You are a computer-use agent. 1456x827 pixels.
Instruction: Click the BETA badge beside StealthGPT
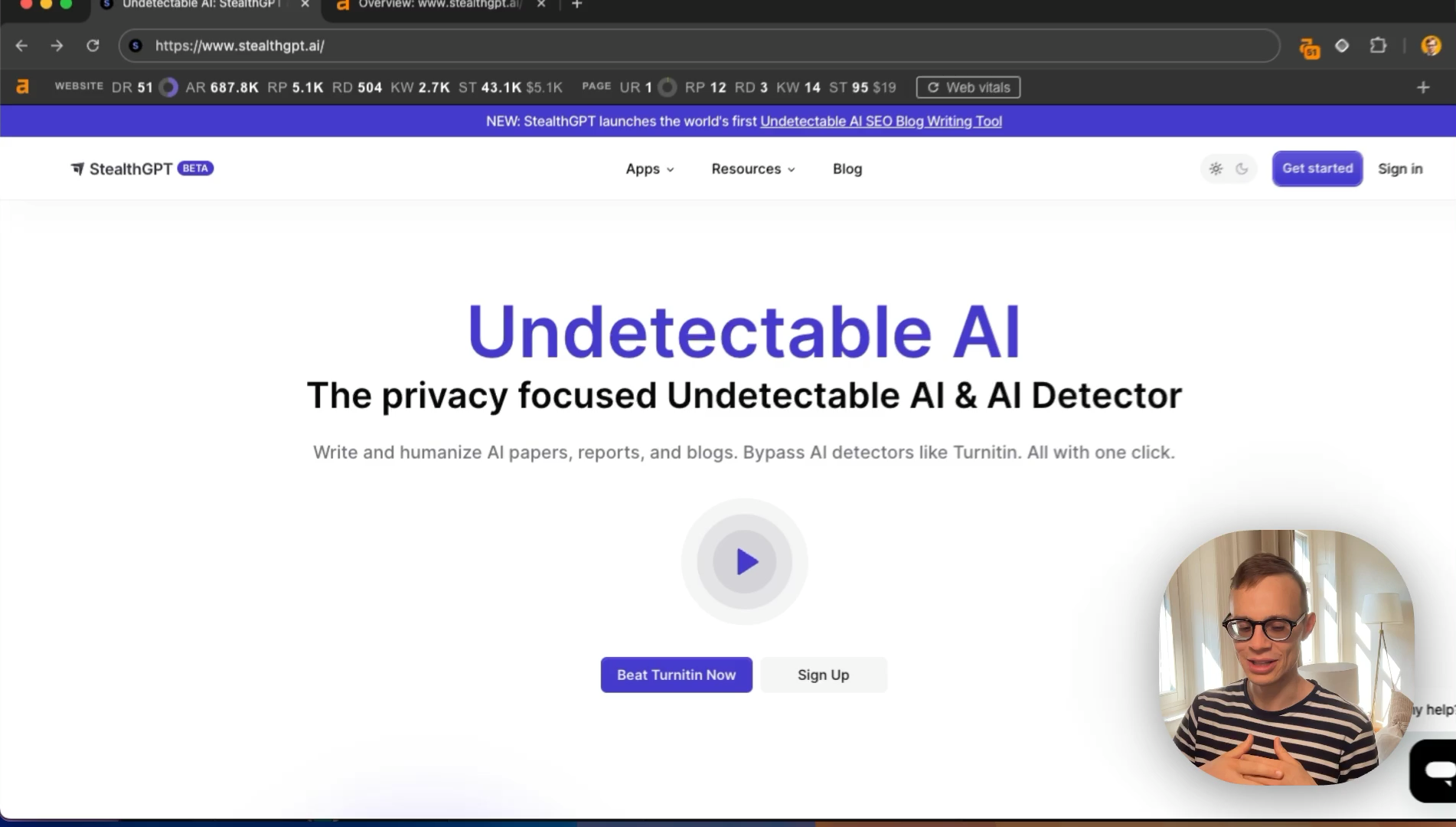(195, 168)
